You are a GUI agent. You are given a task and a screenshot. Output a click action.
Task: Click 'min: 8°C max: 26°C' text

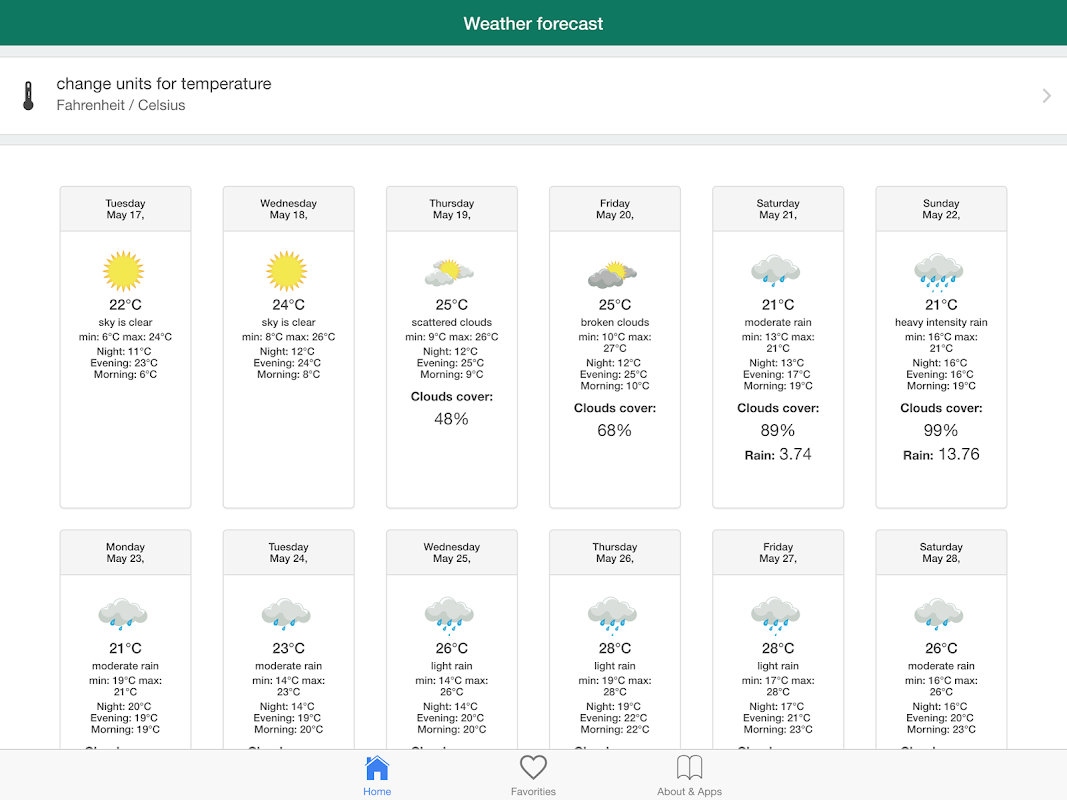pos(289,337)
